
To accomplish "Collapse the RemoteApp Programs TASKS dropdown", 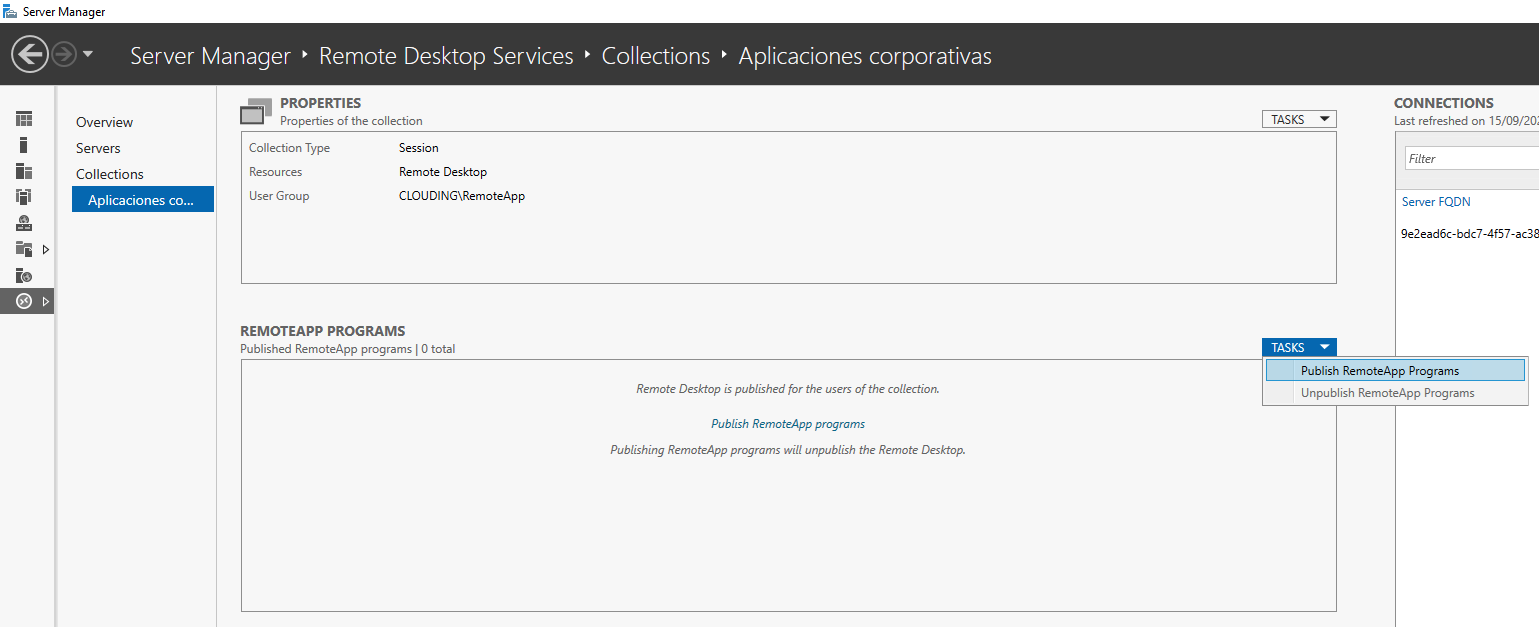I will click(x=1299, y=347).
